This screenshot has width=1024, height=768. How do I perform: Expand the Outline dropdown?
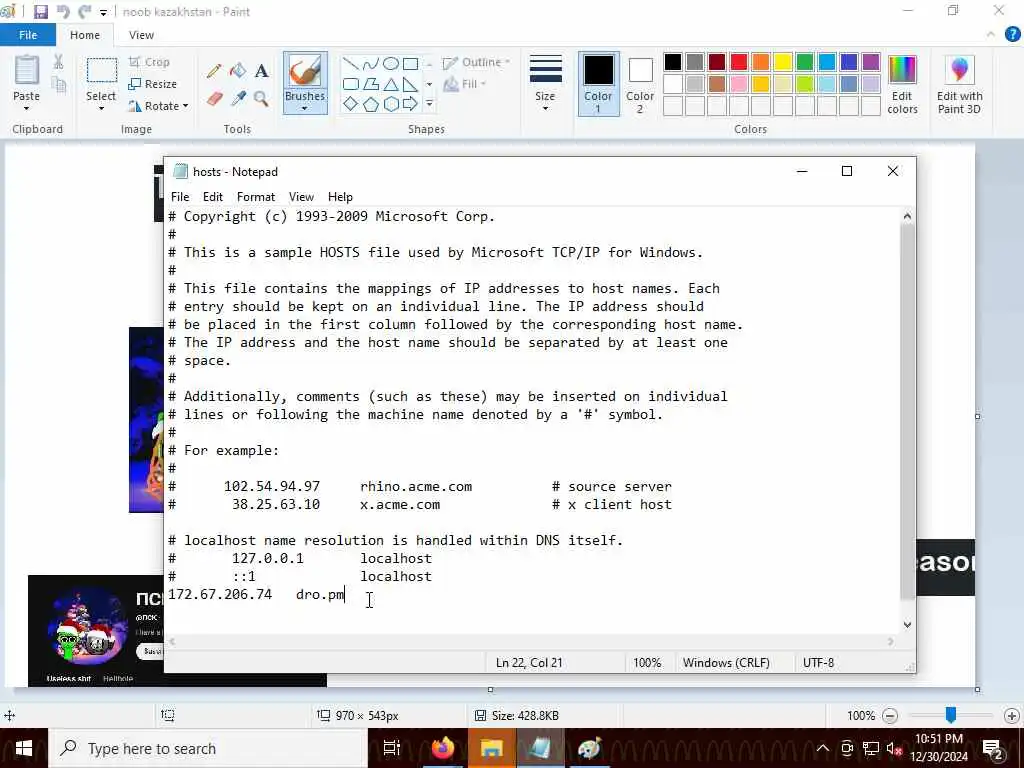(x=507, y=62)
